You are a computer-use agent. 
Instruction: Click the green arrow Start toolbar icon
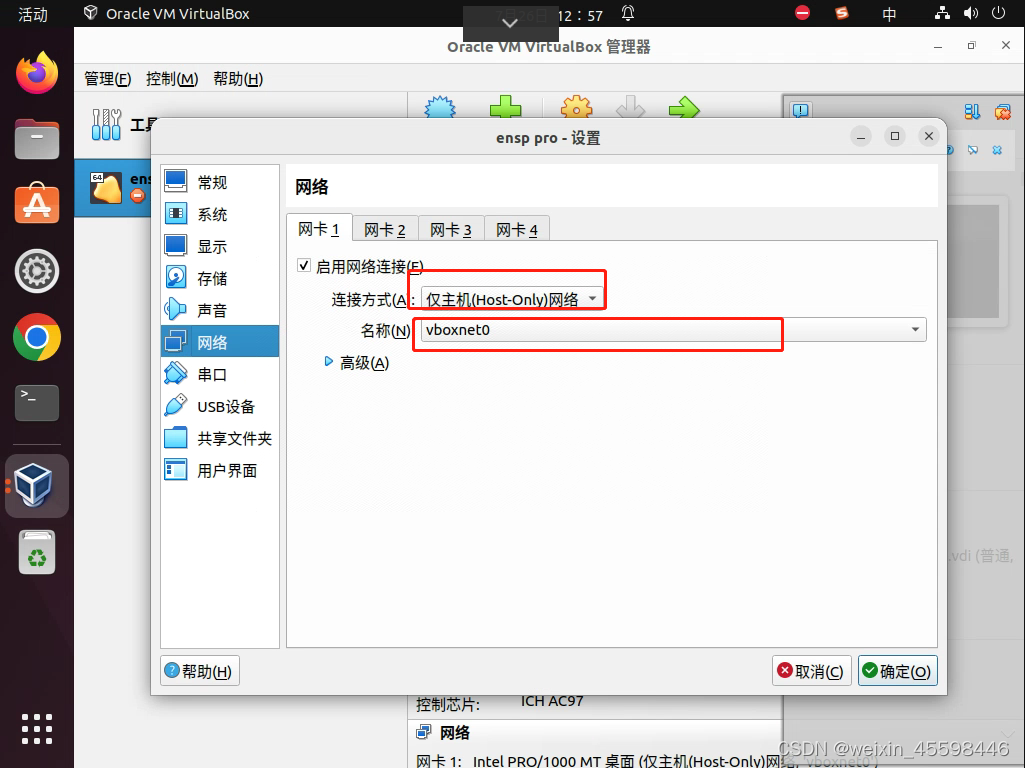pyautogui.click(x=684, y=107)
